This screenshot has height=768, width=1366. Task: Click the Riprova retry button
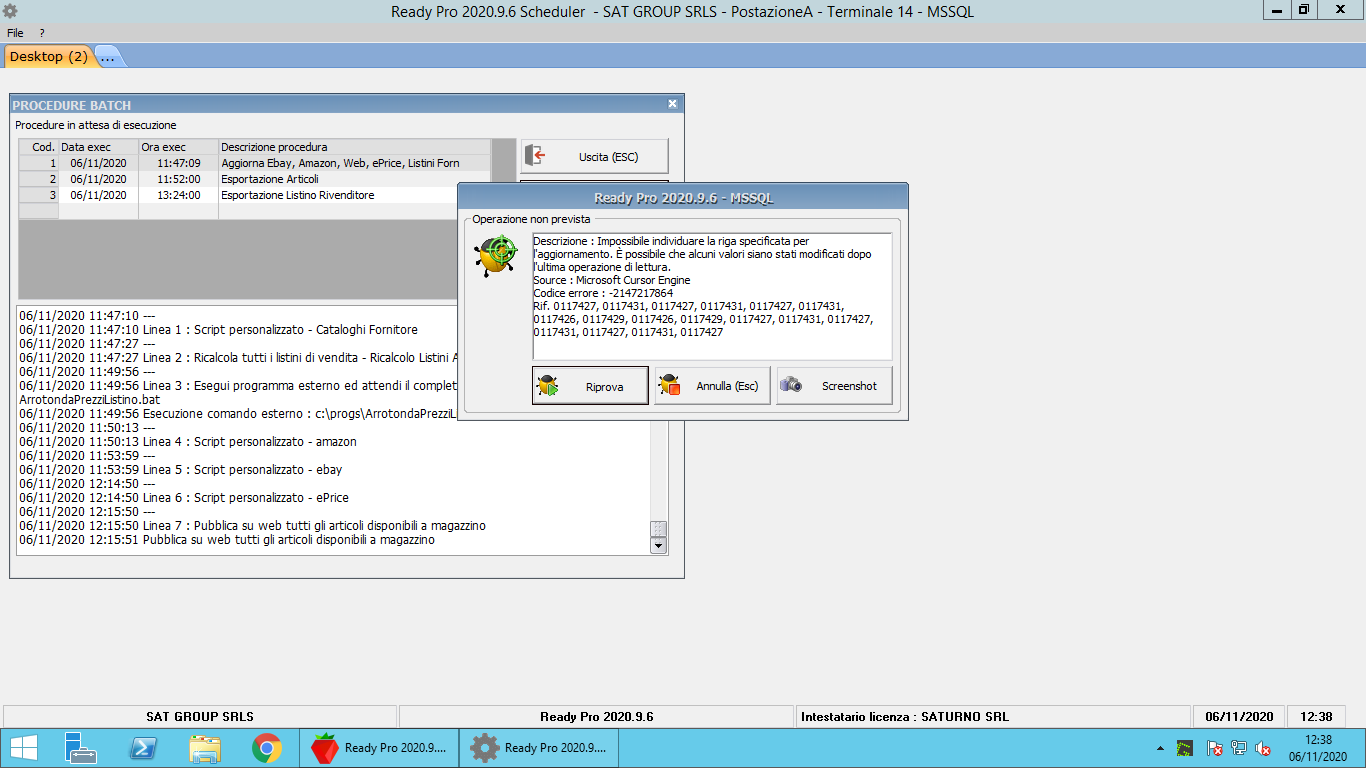click(x=590, y=386)
